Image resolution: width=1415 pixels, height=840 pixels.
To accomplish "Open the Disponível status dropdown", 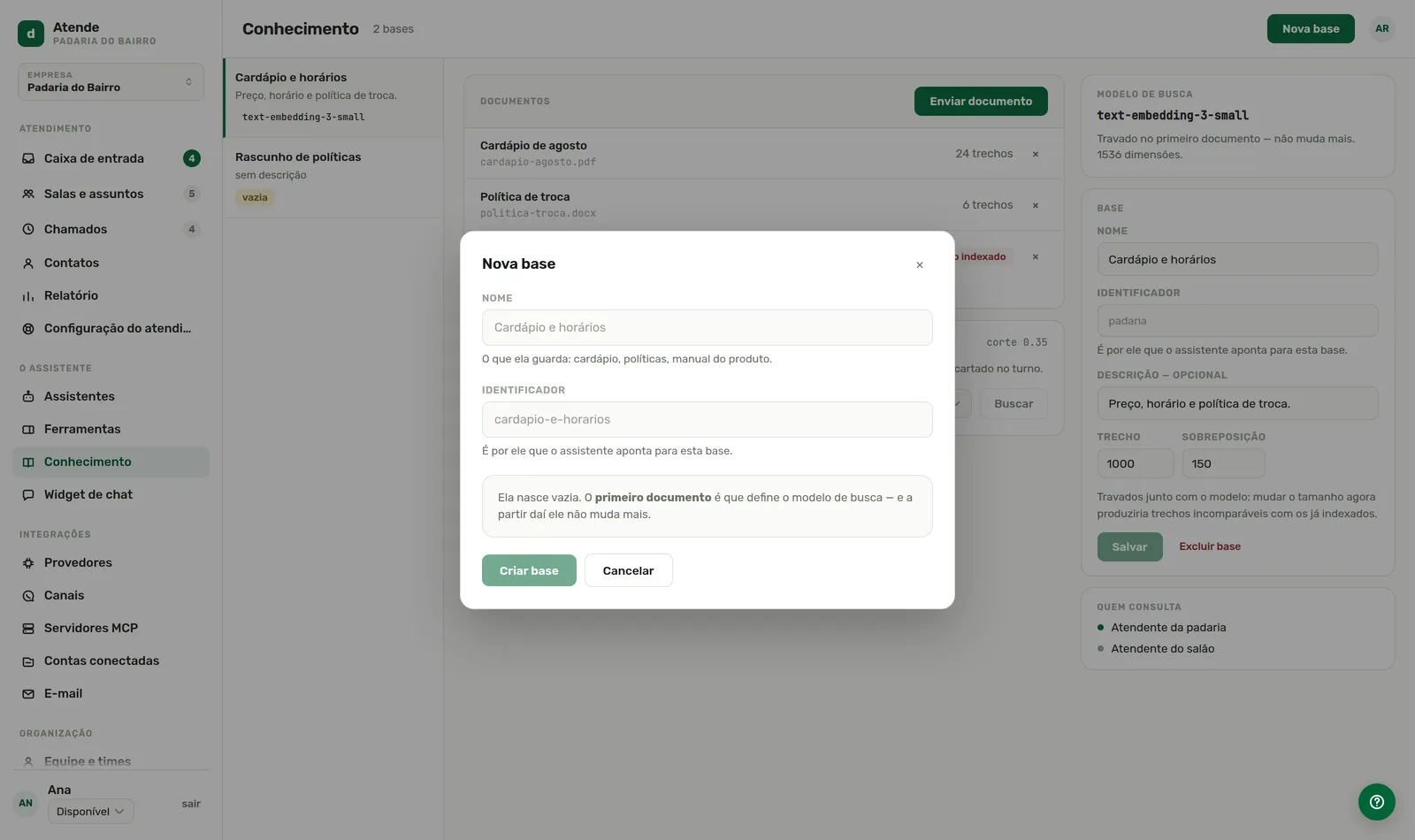I will (90, 811).
